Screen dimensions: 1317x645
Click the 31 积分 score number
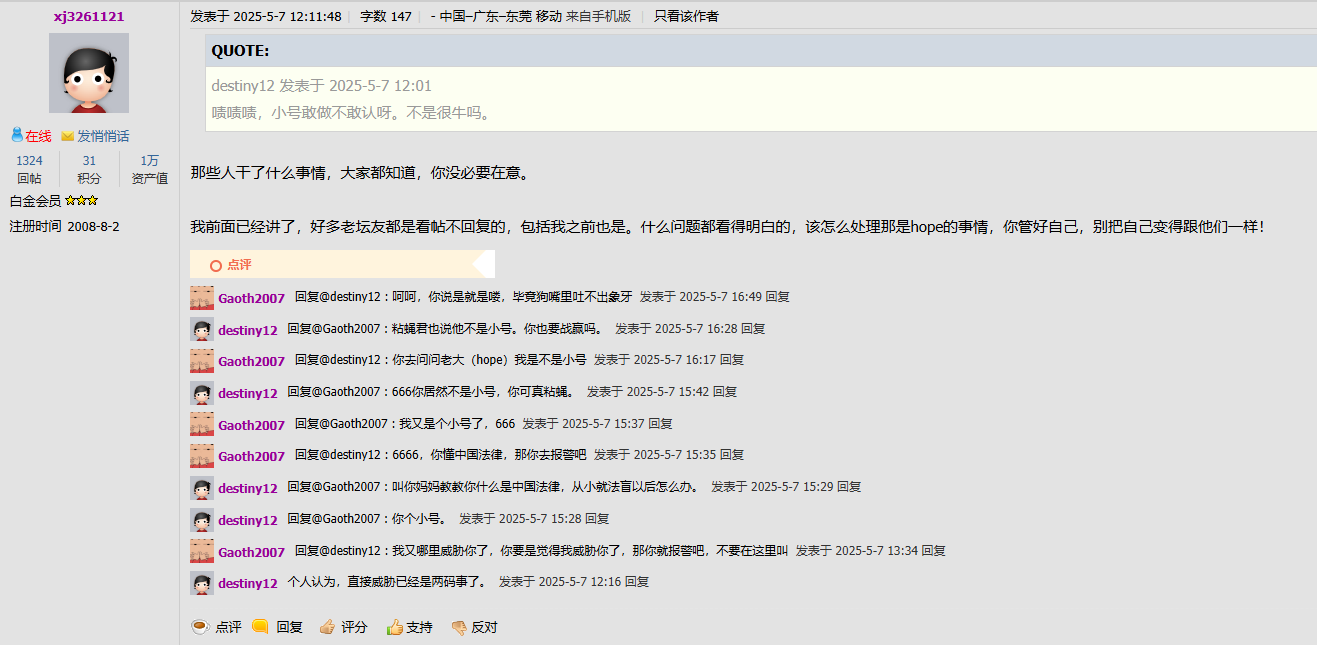coord(89,161)
